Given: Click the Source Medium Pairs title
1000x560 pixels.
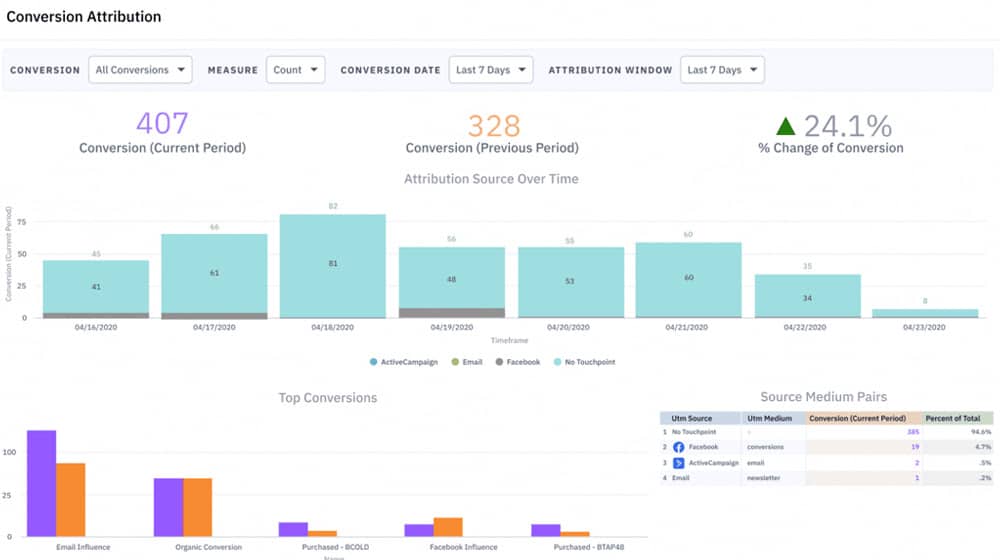Looking at the screenshot, I should (x=823, y=397).
